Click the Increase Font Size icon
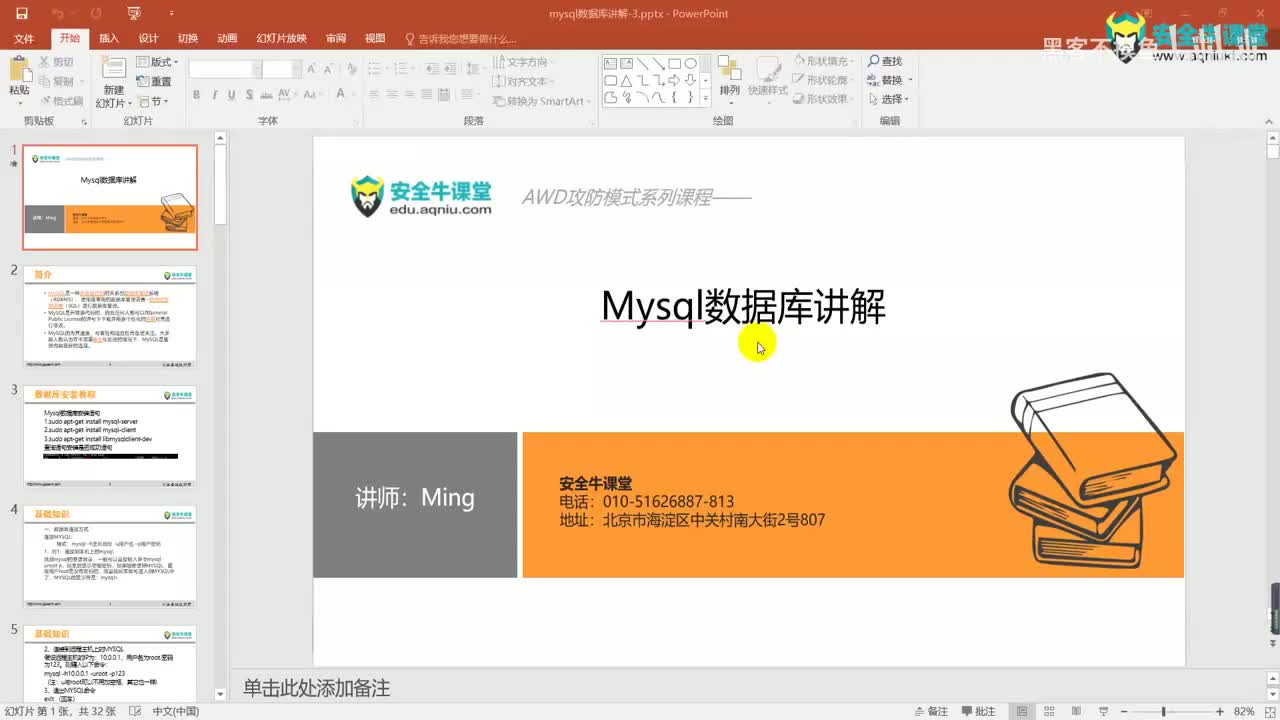This screenshot has width=1280, height=720. click(312, 69)
